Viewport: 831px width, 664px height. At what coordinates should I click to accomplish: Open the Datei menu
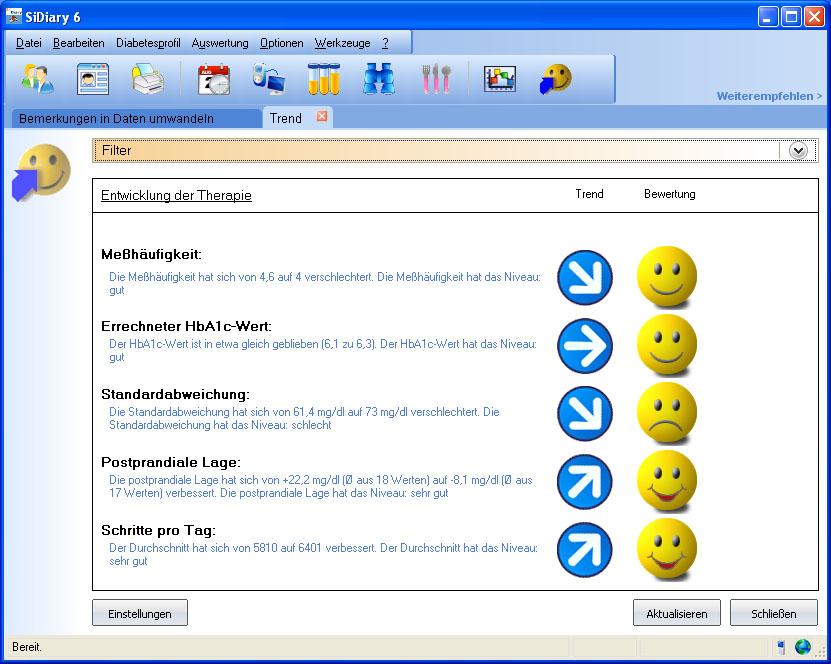pyautogui.click(x=29, y=43)
